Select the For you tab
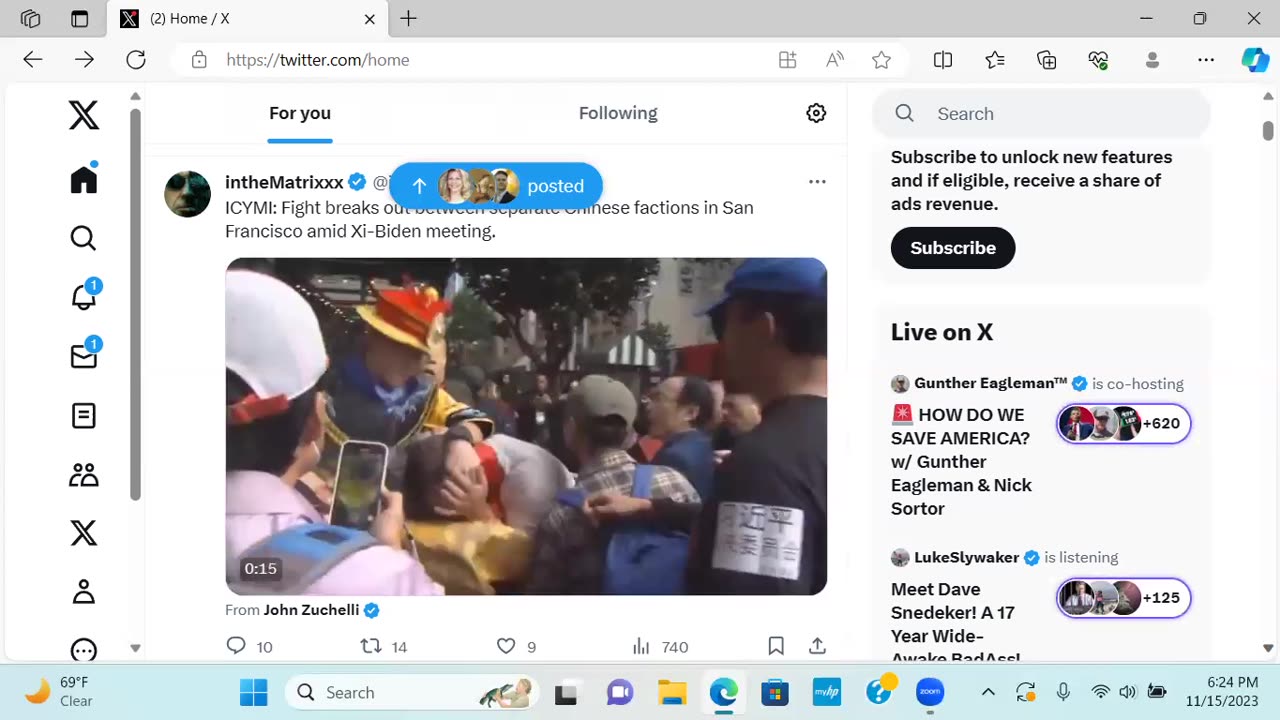This screenshot has height=720, width=1280. click(x=300, y=113)
